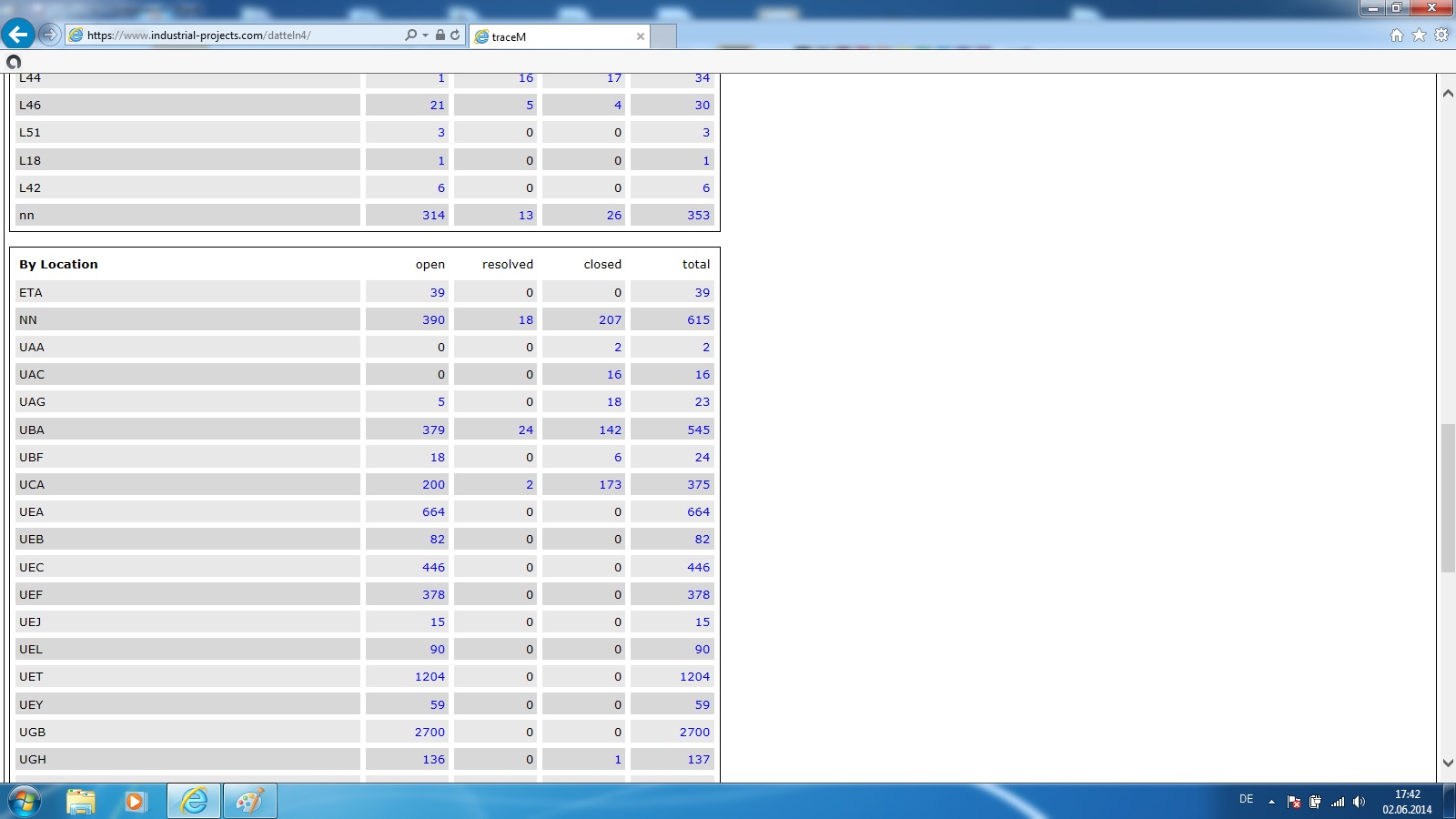Show hidden system tray icons

pos(1271,802)
